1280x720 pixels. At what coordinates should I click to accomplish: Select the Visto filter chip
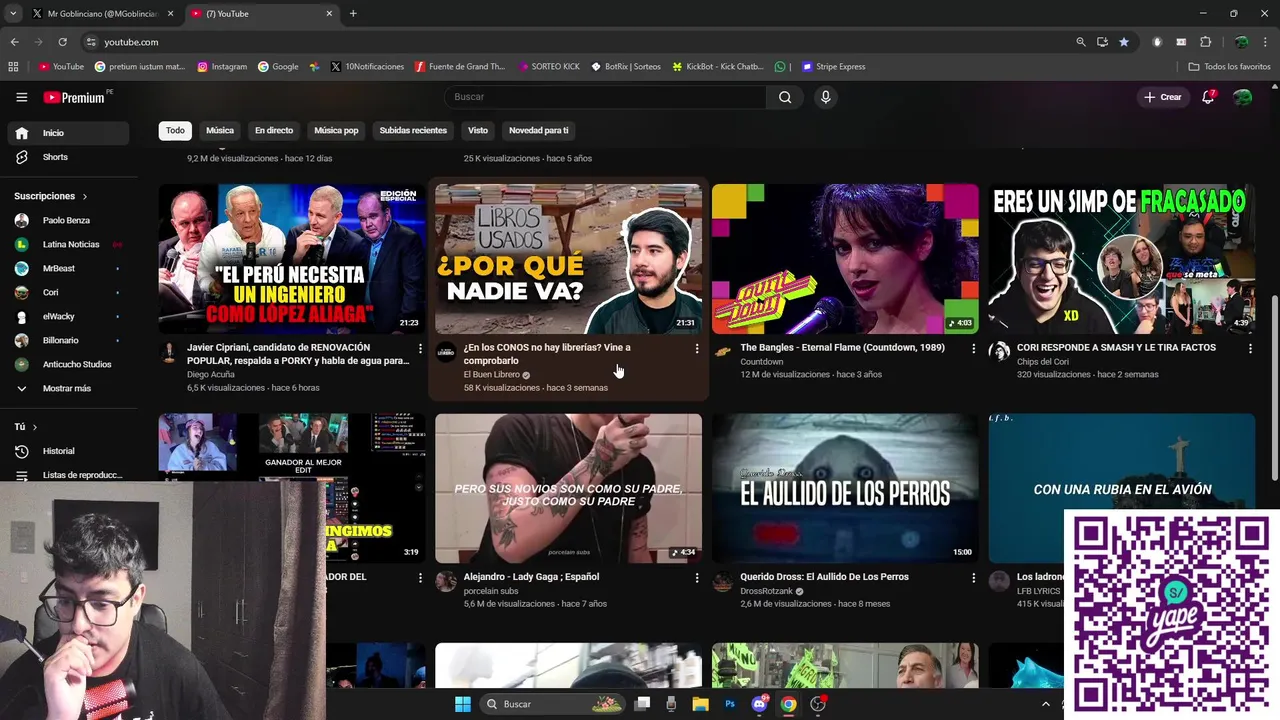point(478,130)
